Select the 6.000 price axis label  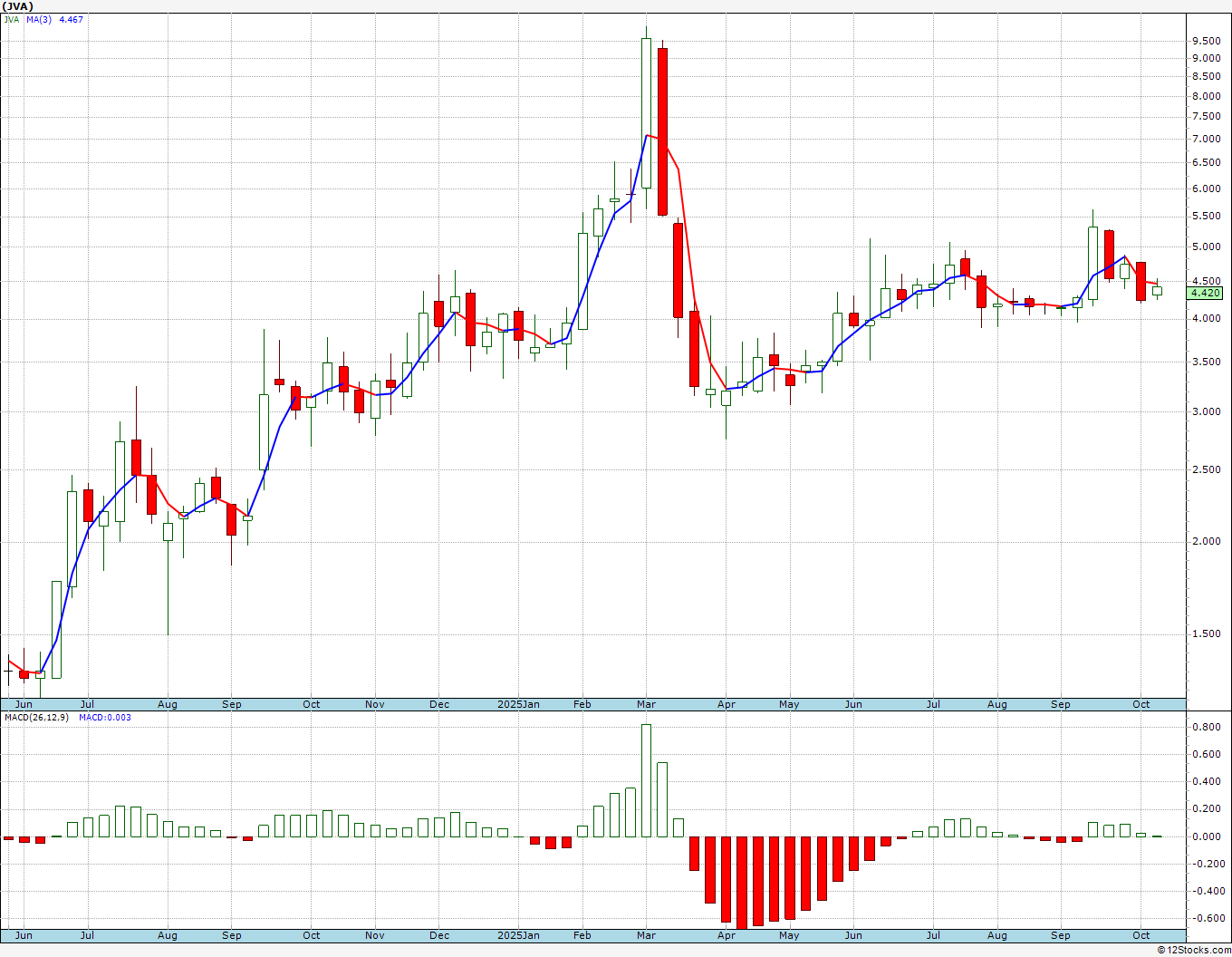[x=1206, y=188]
